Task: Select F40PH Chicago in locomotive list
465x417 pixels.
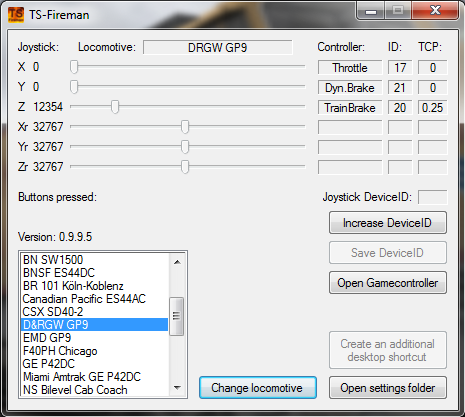Action: 95,351
